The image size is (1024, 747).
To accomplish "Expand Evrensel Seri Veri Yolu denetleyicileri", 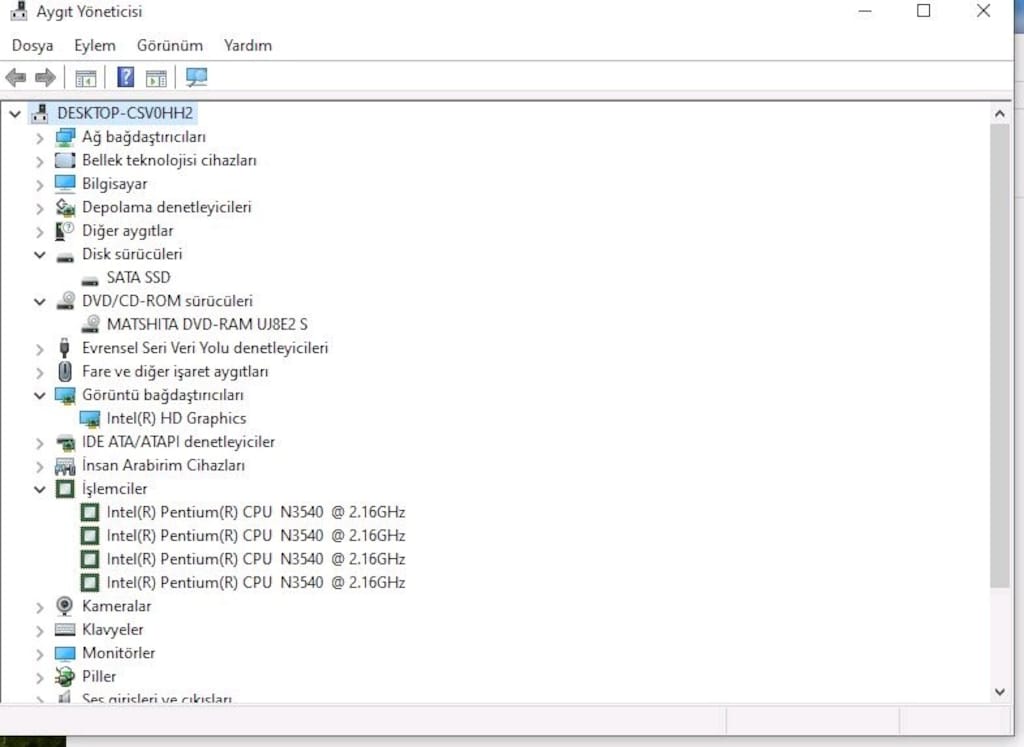I will [40, 349].
